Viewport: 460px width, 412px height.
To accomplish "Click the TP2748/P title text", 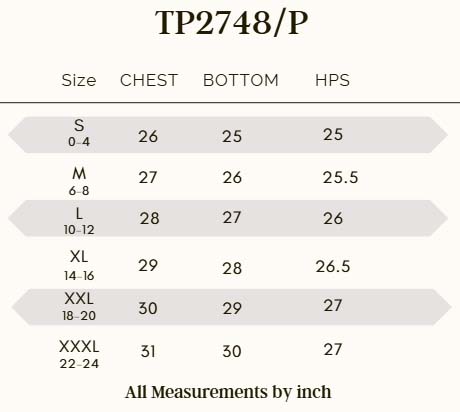I will click(231, 23).
